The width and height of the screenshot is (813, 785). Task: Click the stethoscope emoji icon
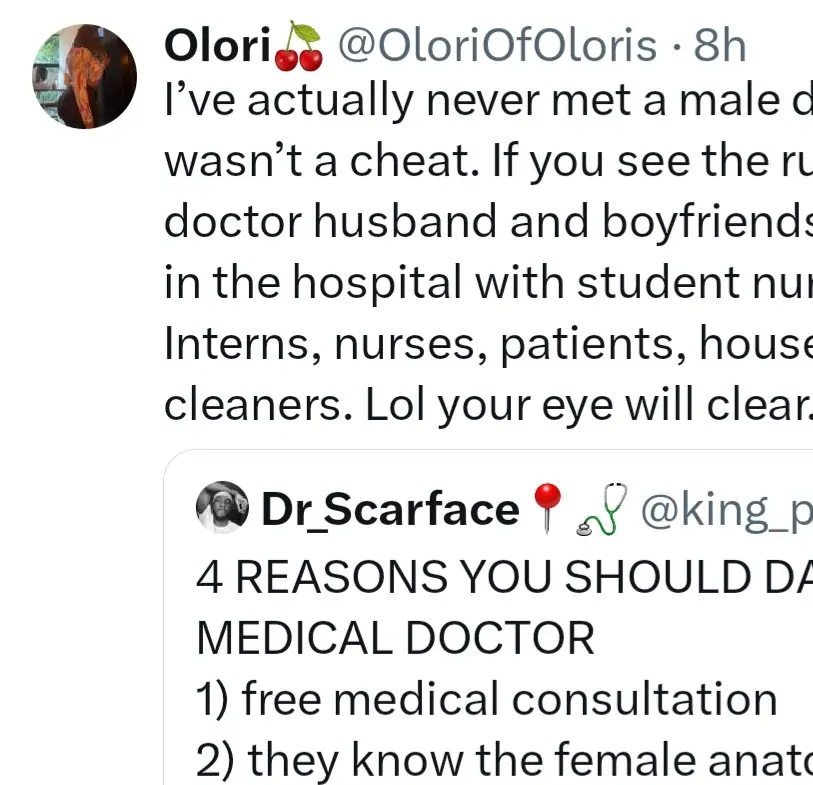coord(602,509)
